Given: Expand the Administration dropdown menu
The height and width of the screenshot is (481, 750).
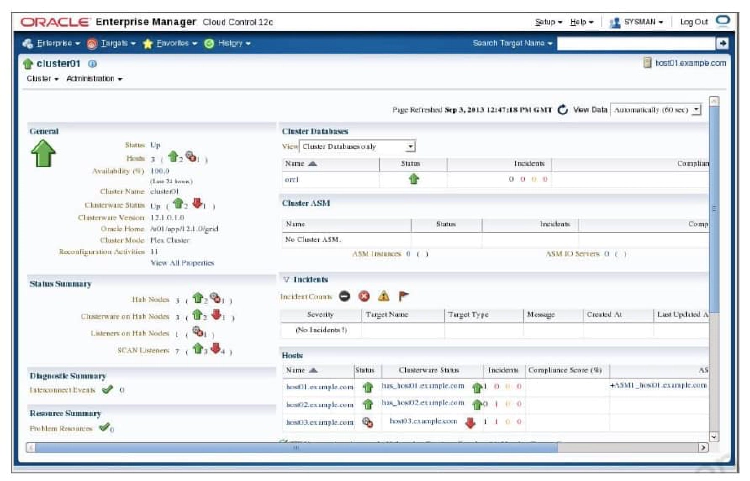Looking at the screenshot, I should (x=94, y=78).
